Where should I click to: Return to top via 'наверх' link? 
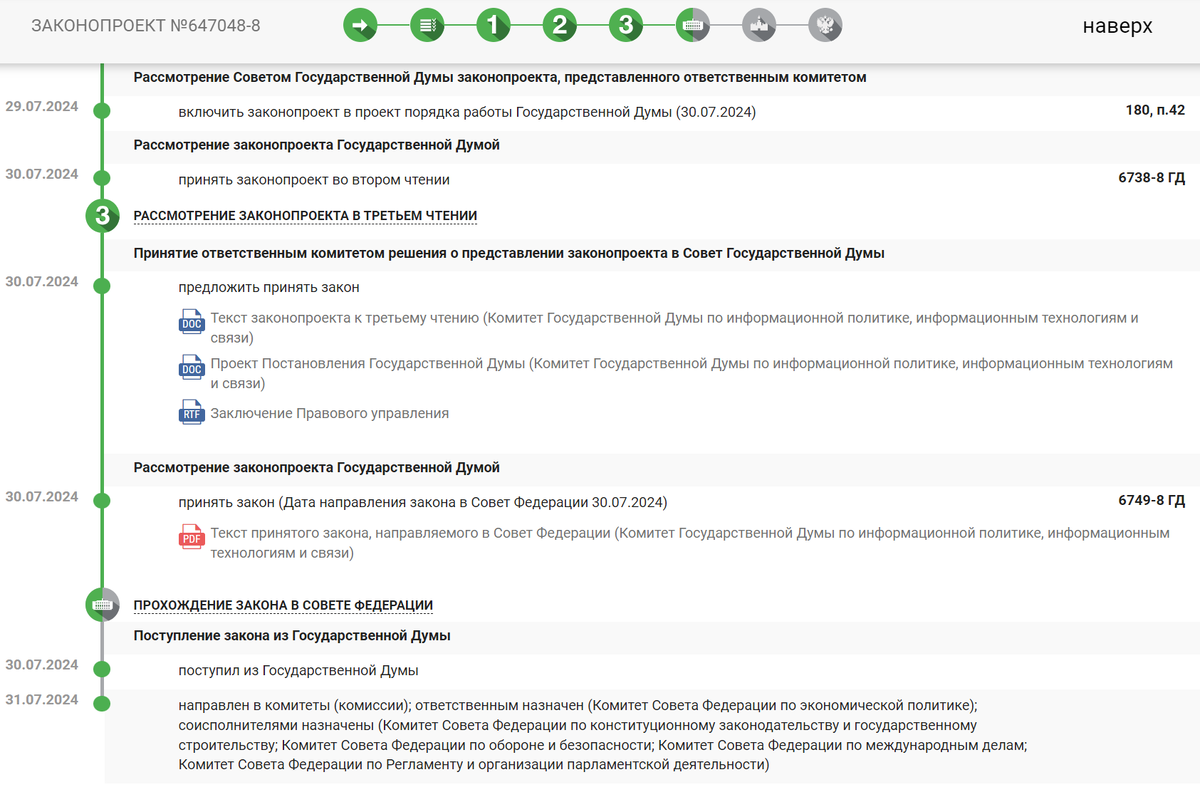click(1117, 26)
